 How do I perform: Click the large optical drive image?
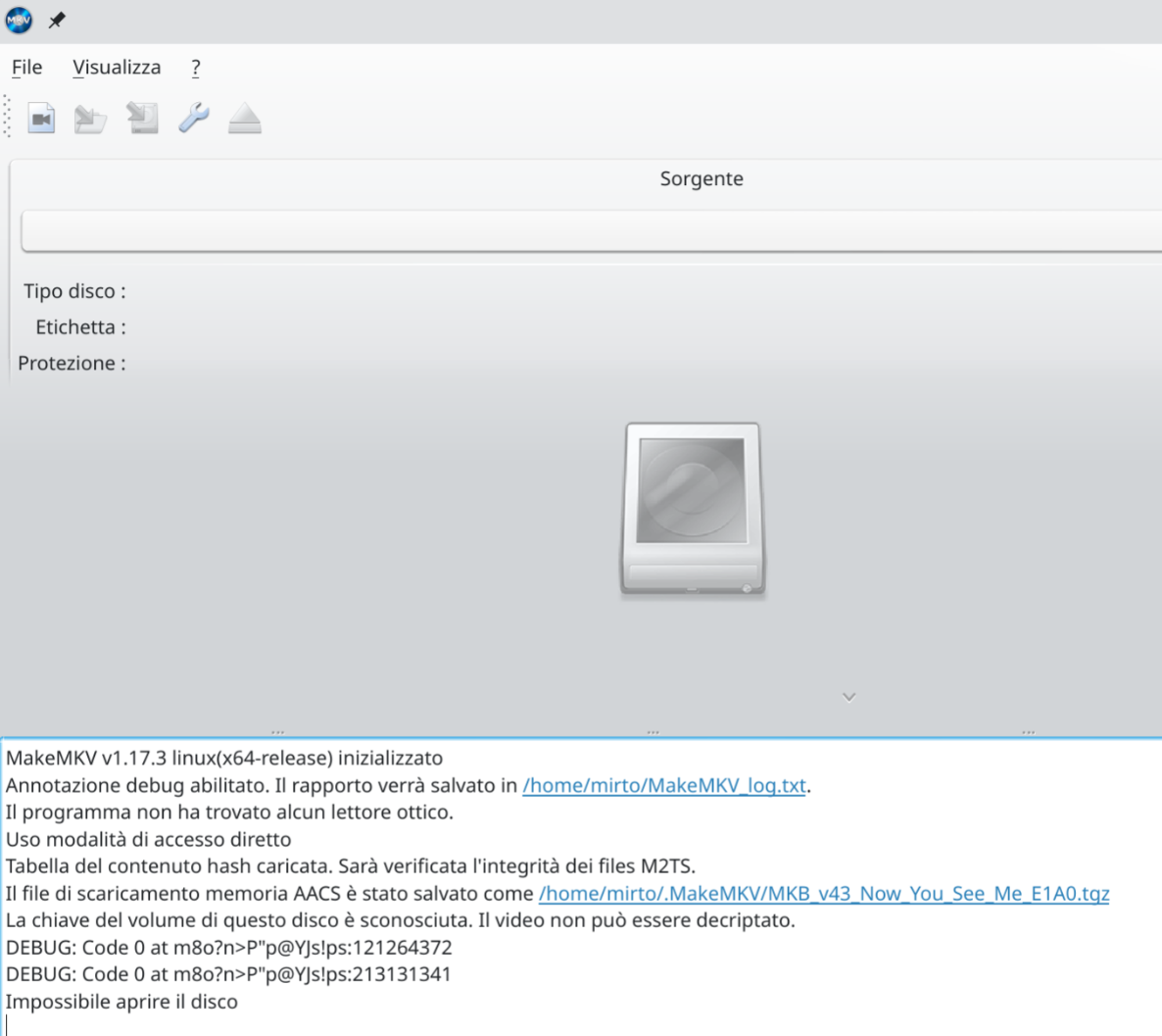pos(693,511)
